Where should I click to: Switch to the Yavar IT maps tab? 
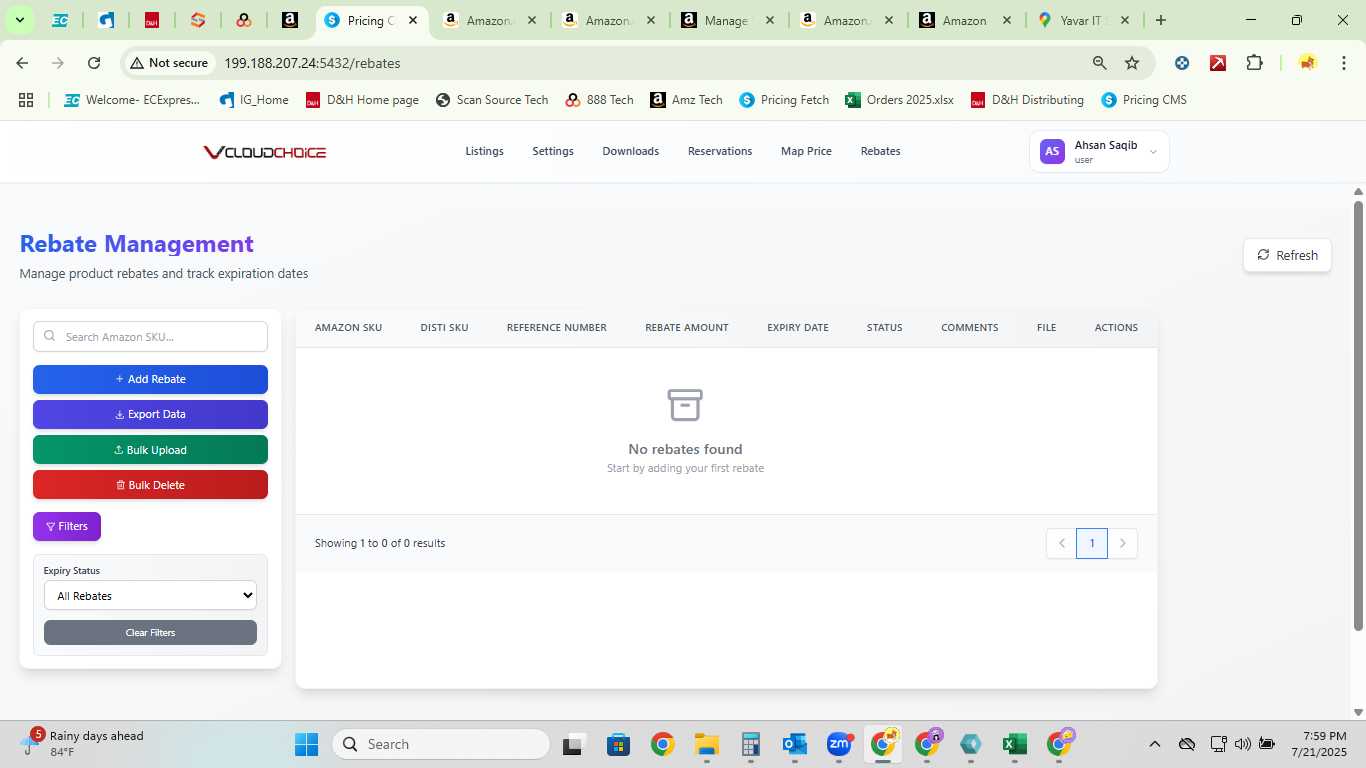coord(1086,20)
